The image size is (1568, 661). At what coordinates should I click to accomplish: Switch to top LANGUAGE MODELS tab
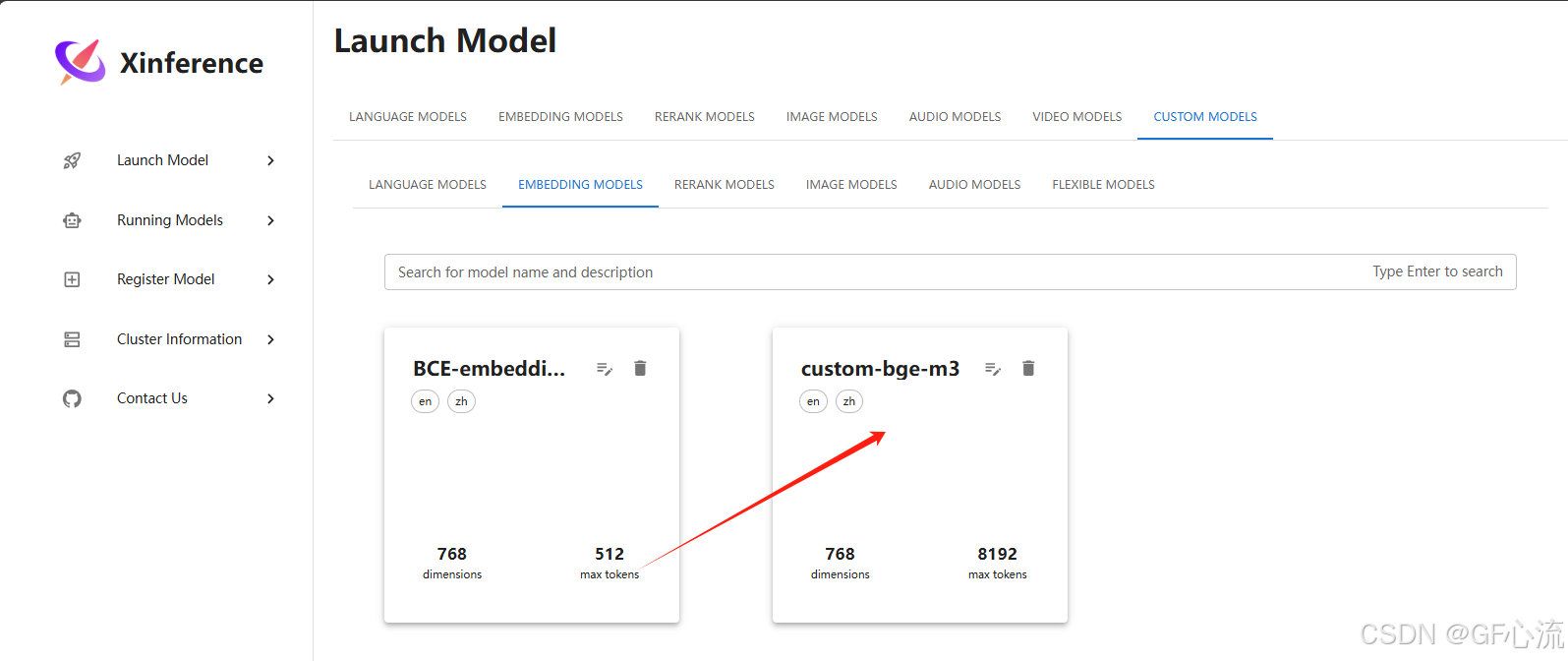click(408, 116)
